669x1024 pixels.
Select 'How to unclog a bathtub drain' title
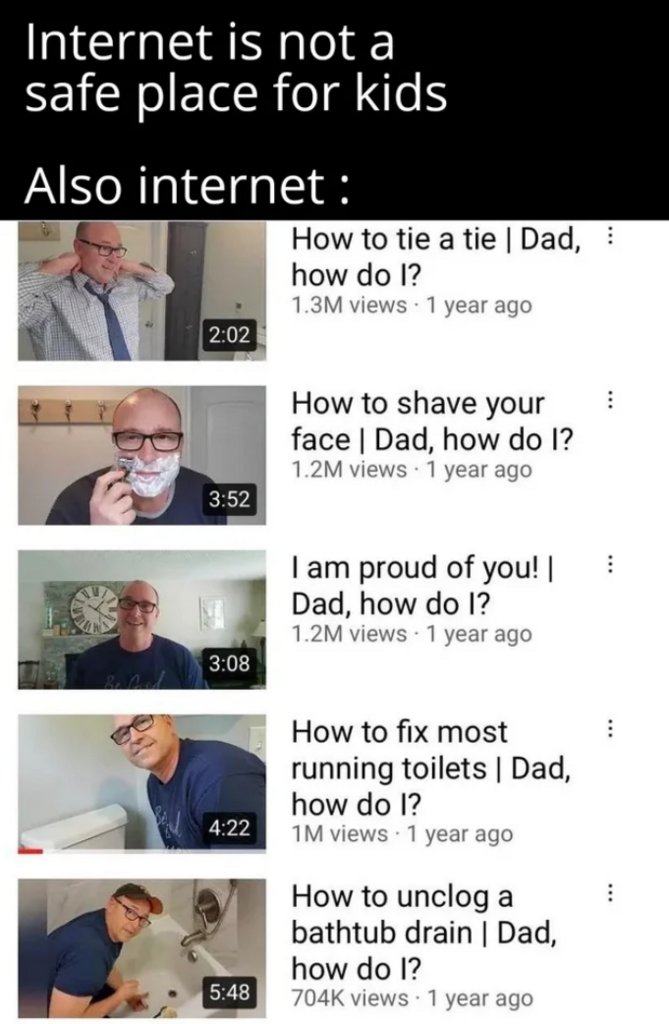424,932
